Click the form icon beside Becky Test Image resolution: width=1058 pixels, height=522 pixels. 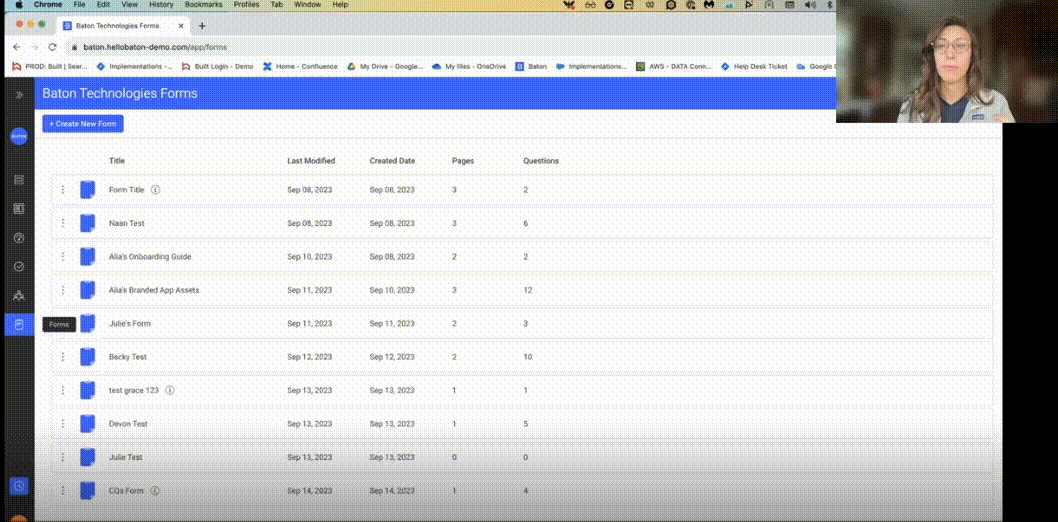tap(87, 357)
